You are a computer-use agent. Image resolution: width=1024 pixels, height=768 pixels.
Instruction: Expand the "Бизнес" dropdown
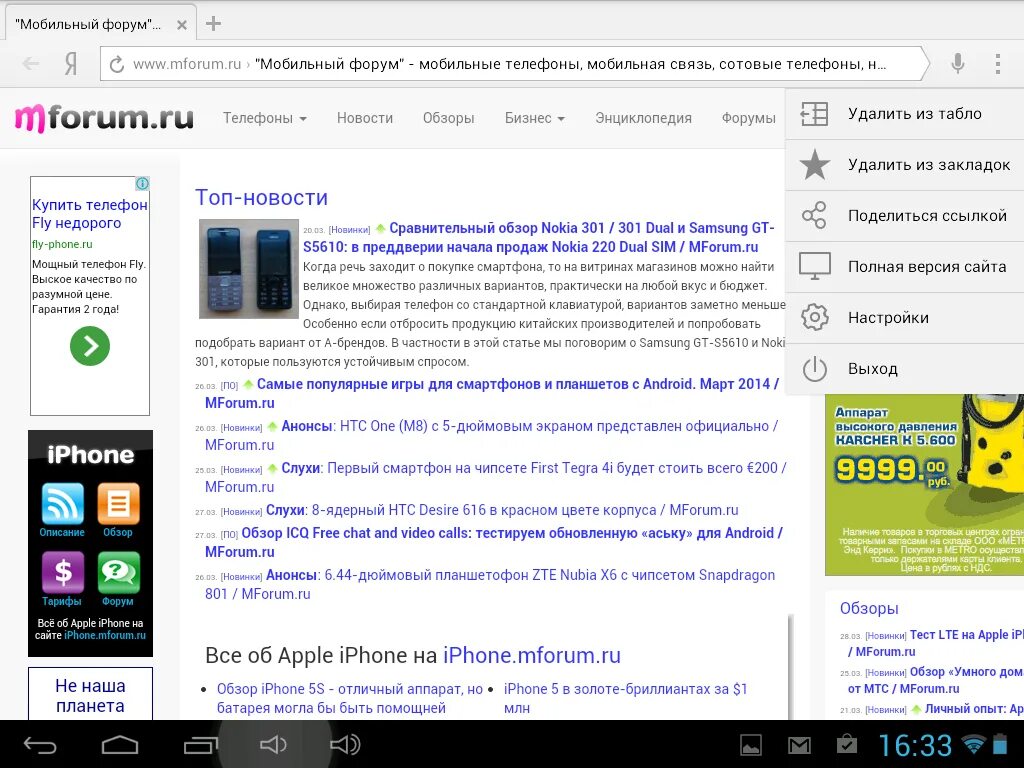(x=535, y=118)
